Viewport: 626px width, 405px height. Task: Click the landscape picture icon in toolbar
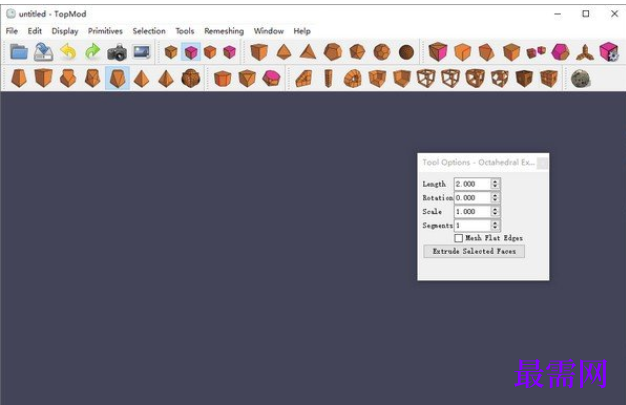142,52
